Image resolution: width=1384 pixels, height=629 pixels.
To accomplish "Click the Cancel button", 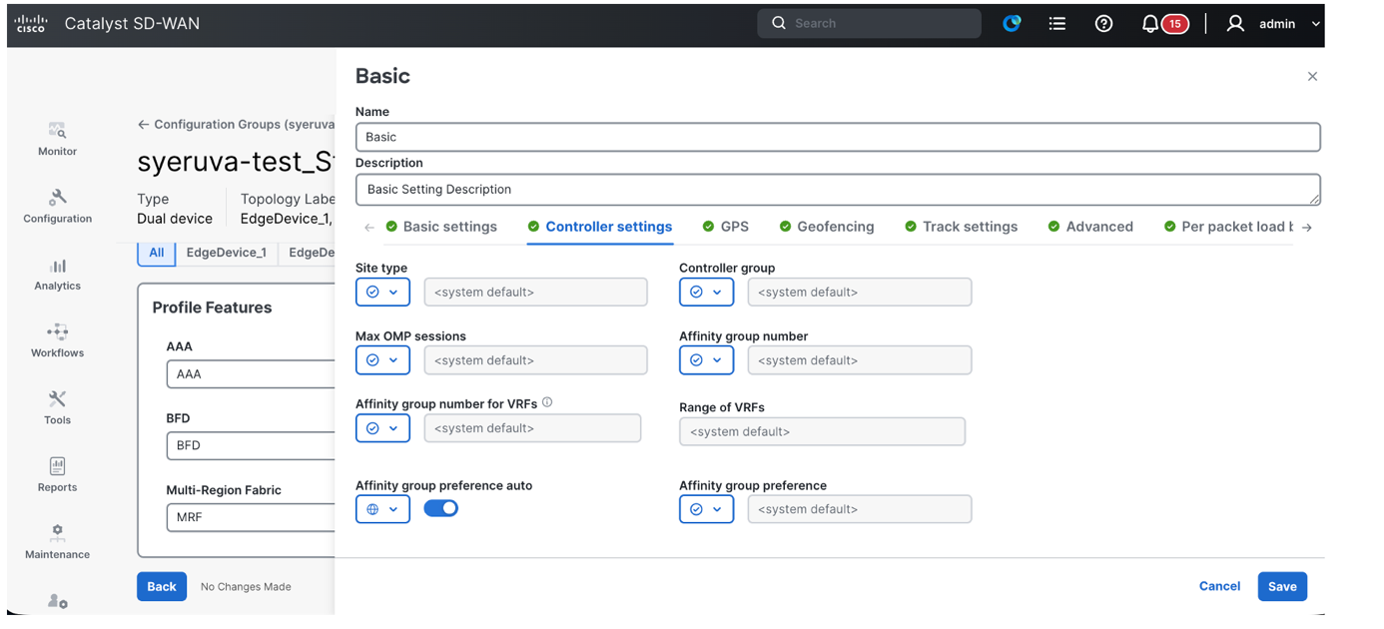I will (1220, 586).
